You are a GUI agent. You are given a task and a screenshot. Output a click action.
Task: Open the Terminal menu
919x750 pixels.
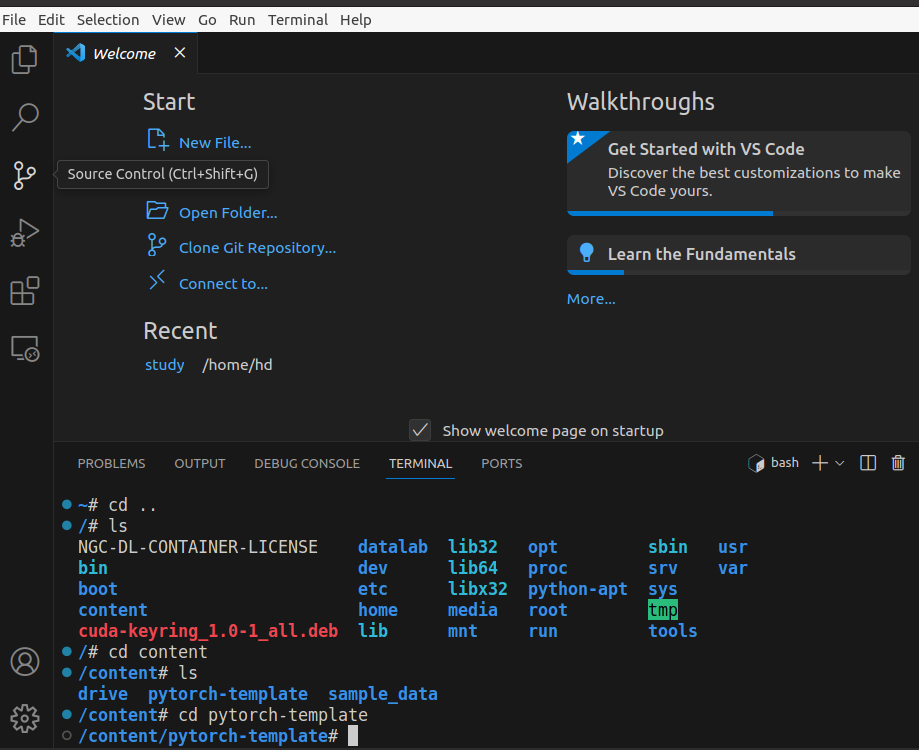298,20
